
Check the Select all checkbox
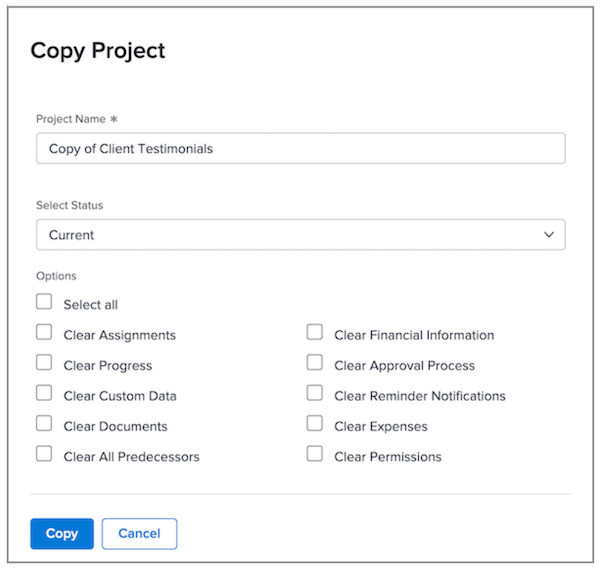[44, 302]
